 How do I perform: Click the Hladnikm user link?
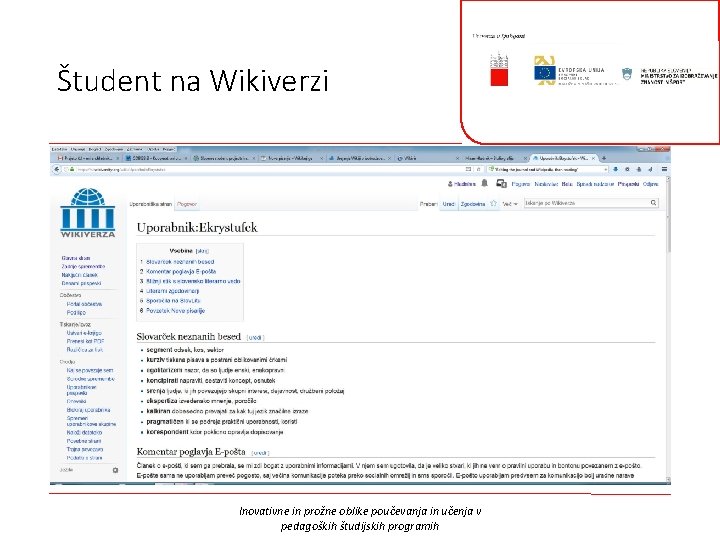[x=464, y=184]
